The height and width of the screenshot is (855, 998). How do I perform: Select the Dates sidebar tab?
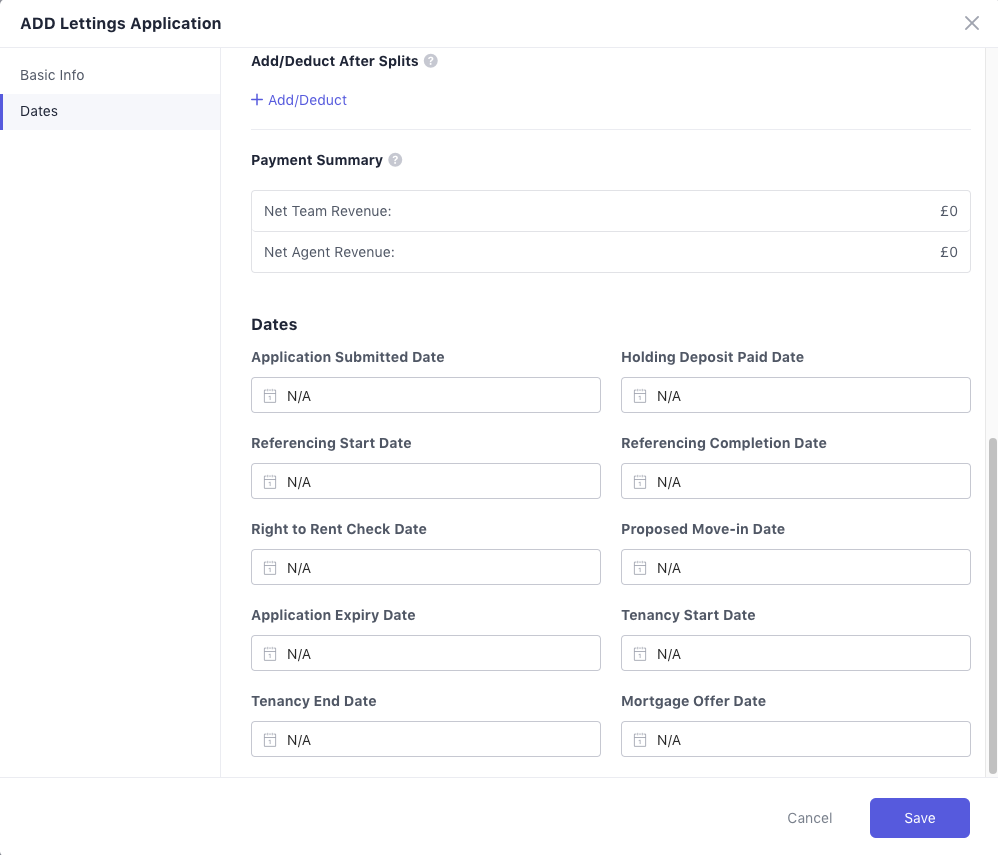39,111
